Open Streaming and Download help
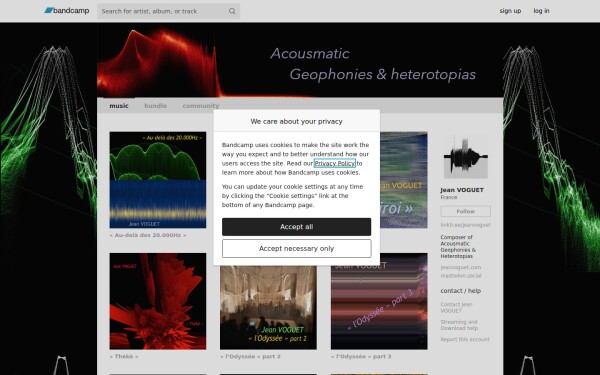This screenshot has width=600, height=375. [459, 325]
